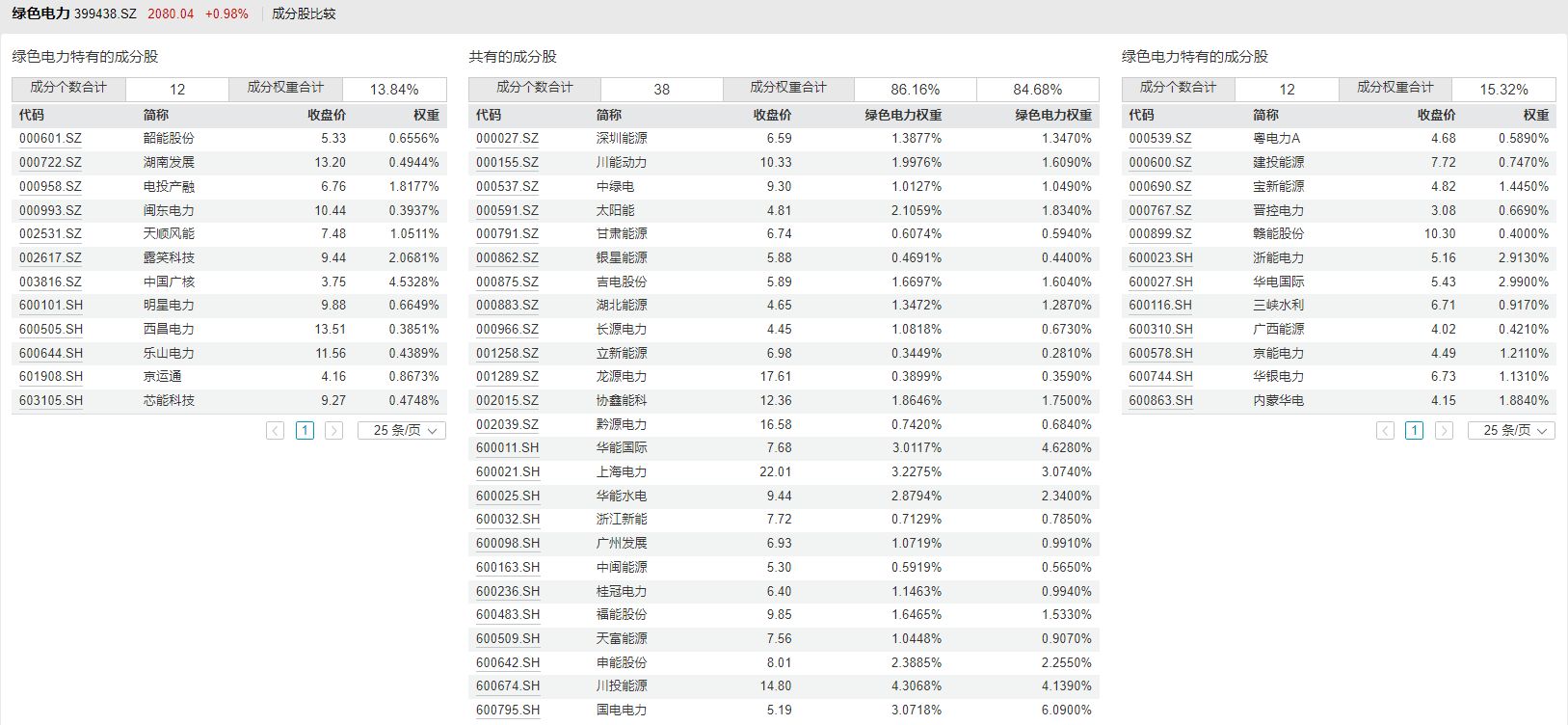Open stock code 000027.SZ 深圳能源

507,139
